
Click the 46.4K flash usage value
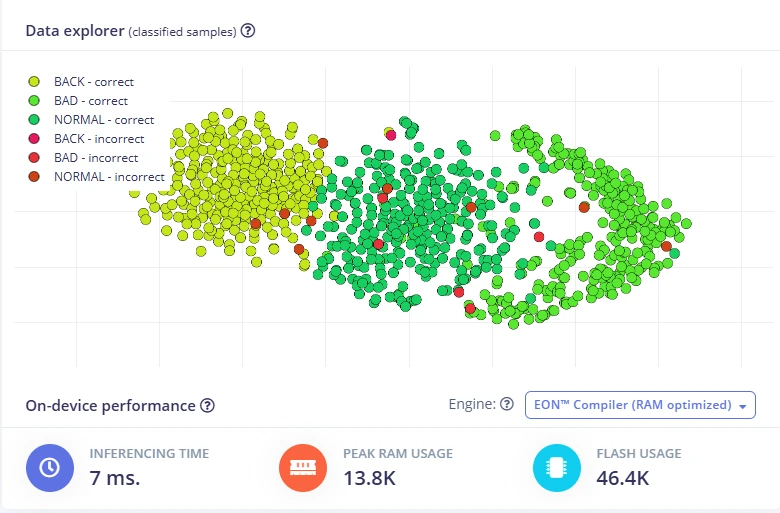point(623,478)
